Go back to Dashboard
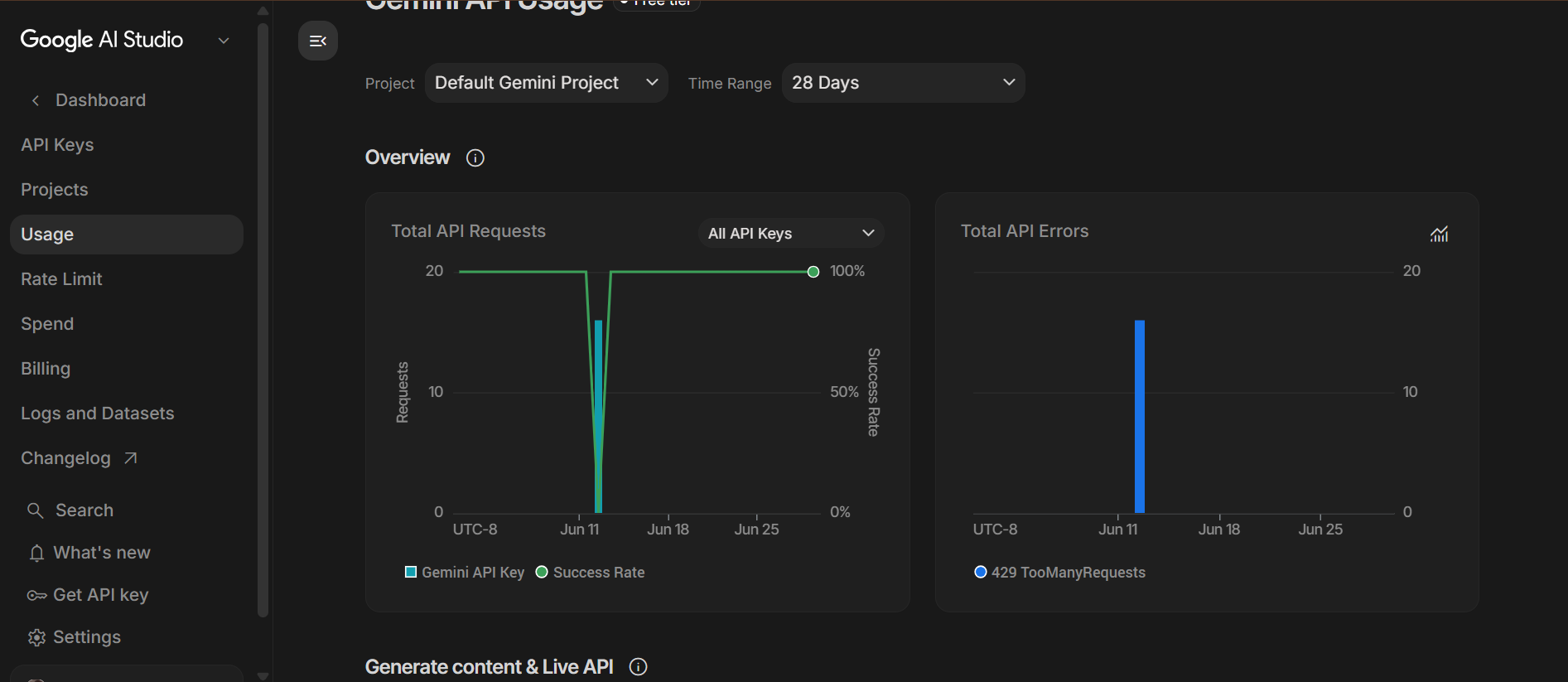The height and width of the screenshot is (682, 1568). 100,100
